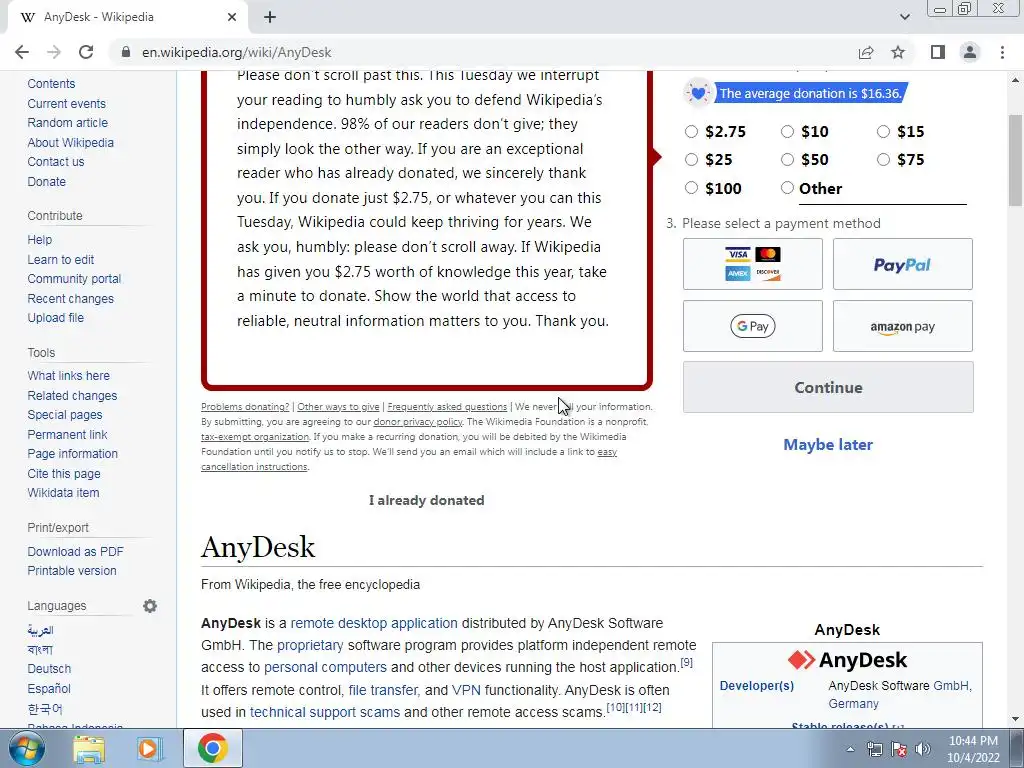The image size is (1024, 768).
Task: Open donor privacy policy link
Action: click(x=418, y=422)
